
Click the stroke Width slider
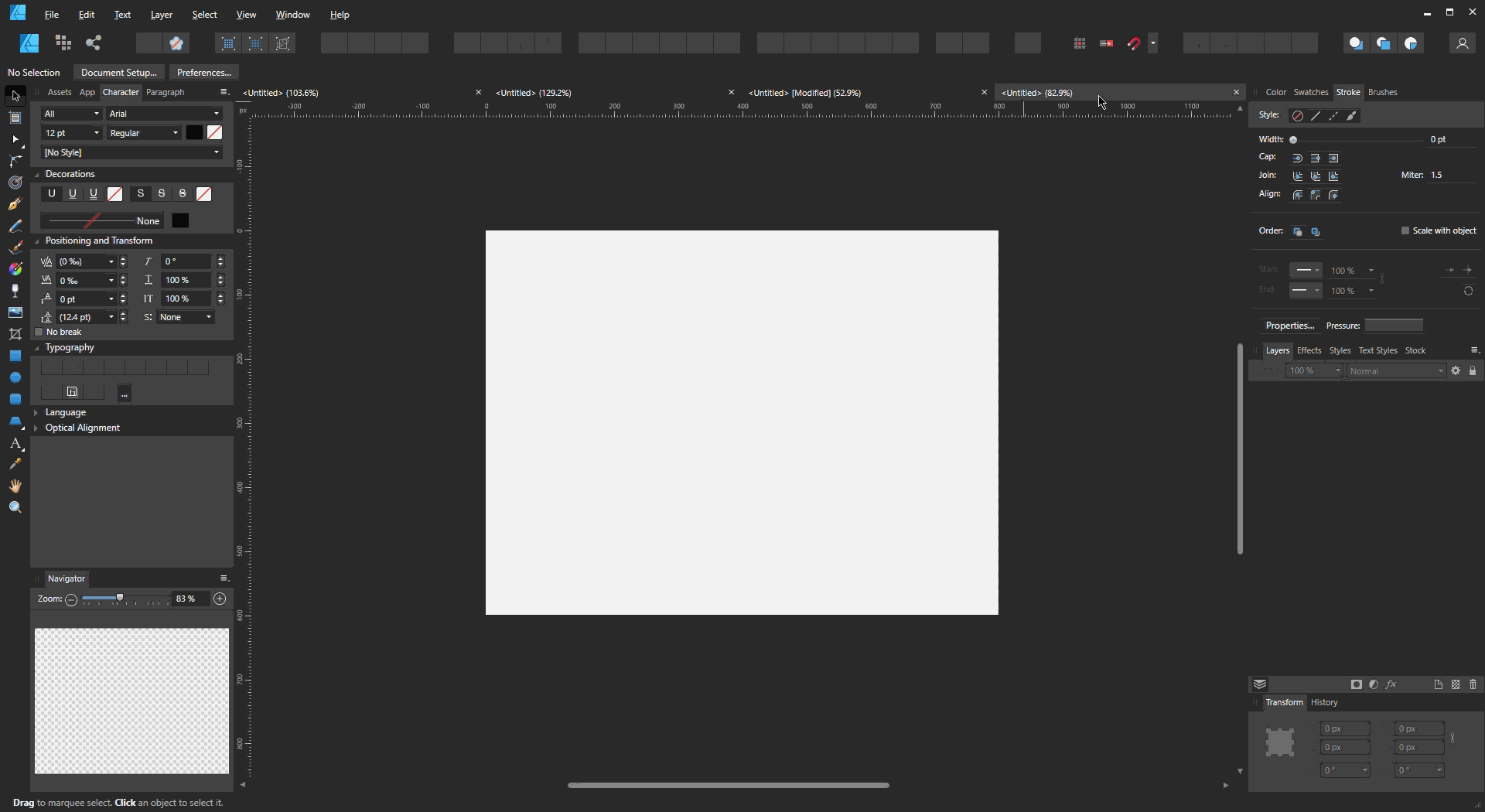[1357, 140]
